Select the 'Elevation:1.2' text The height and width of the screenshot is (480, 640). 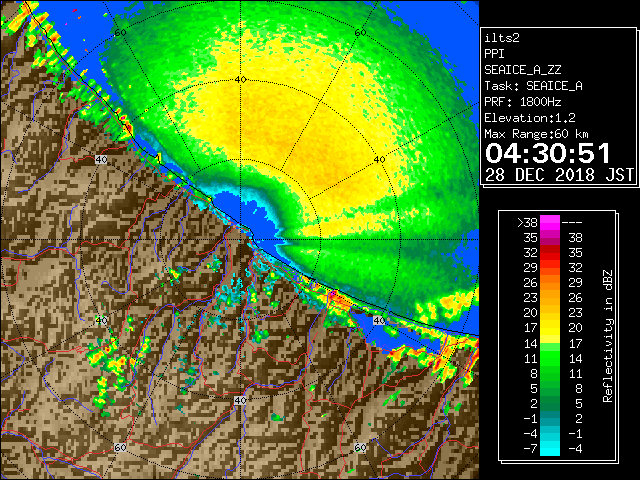(x=530, y=118)
